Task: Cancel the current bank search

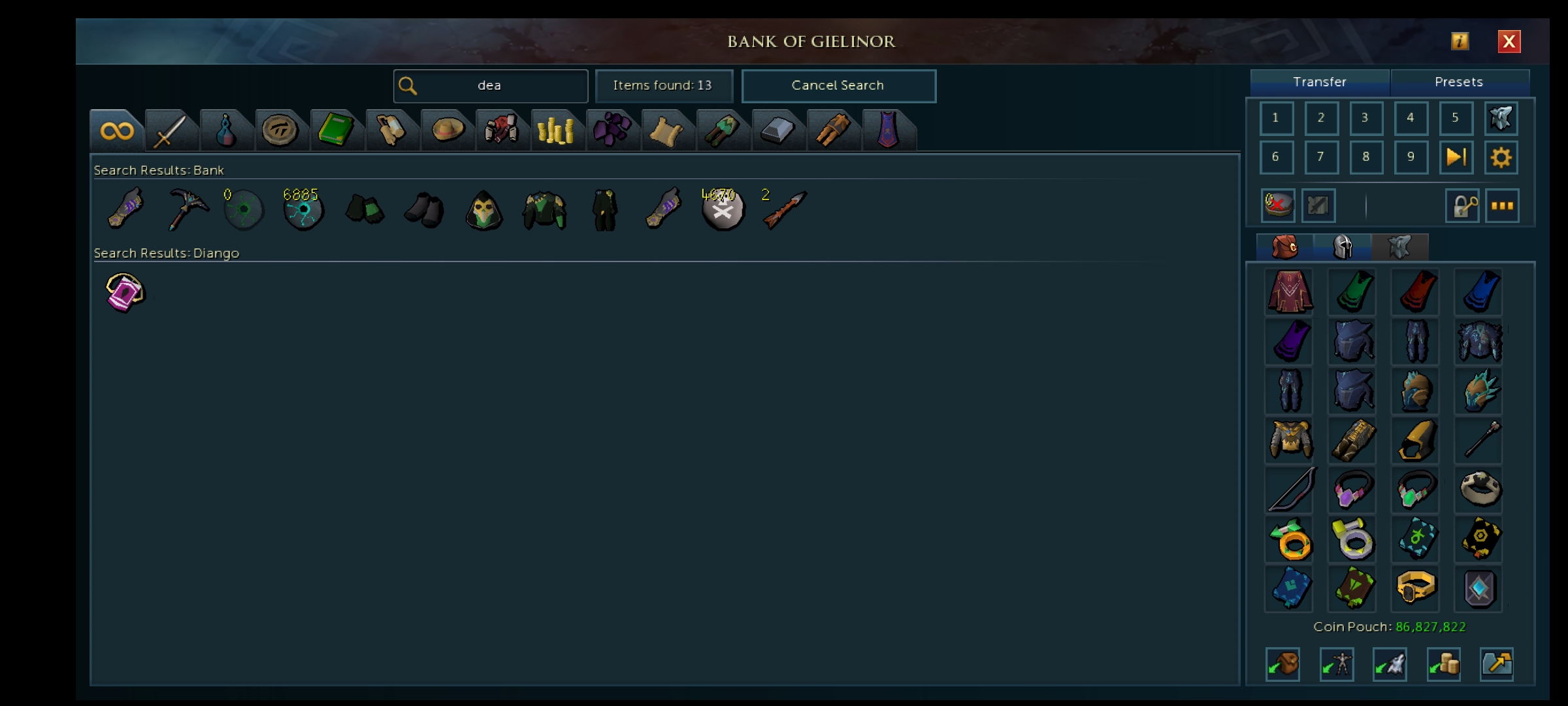Action: click(x=838, y=86)
